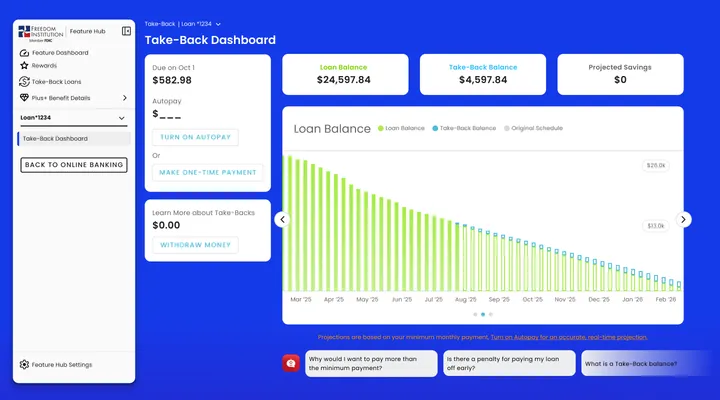Click the Plus+ Benefit diamond icon

pyautogui.click(x=24, y=98)
